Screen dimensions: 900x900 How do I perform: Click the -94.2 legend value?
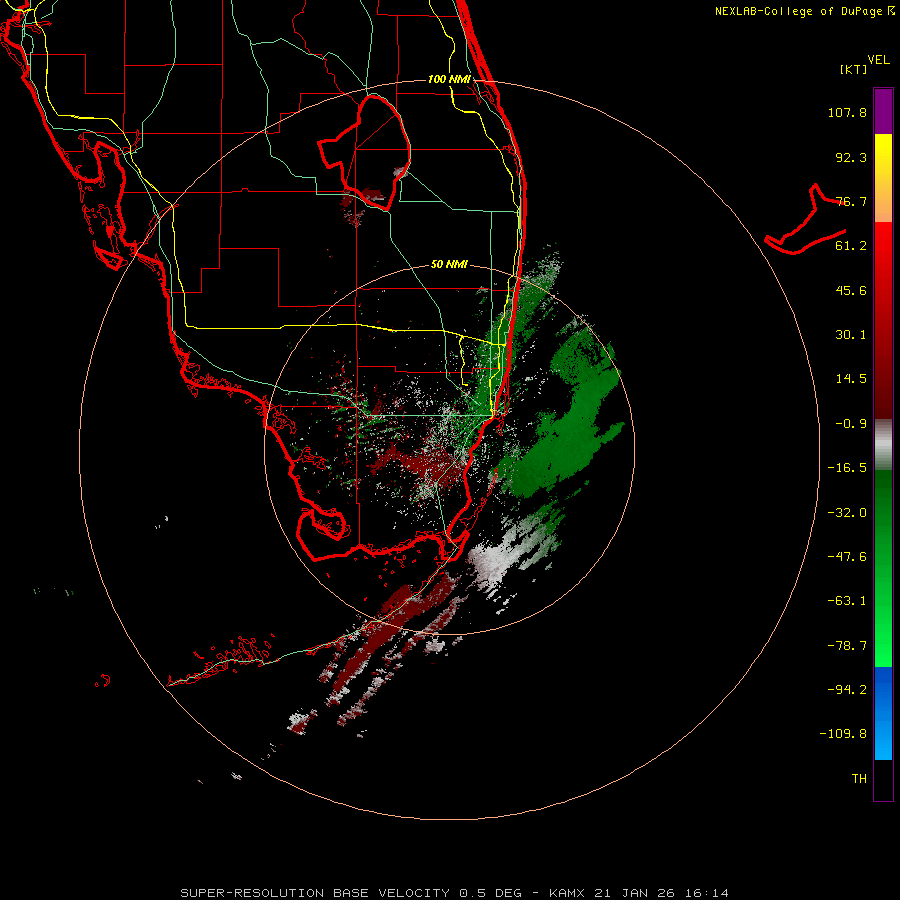point(847,690)
